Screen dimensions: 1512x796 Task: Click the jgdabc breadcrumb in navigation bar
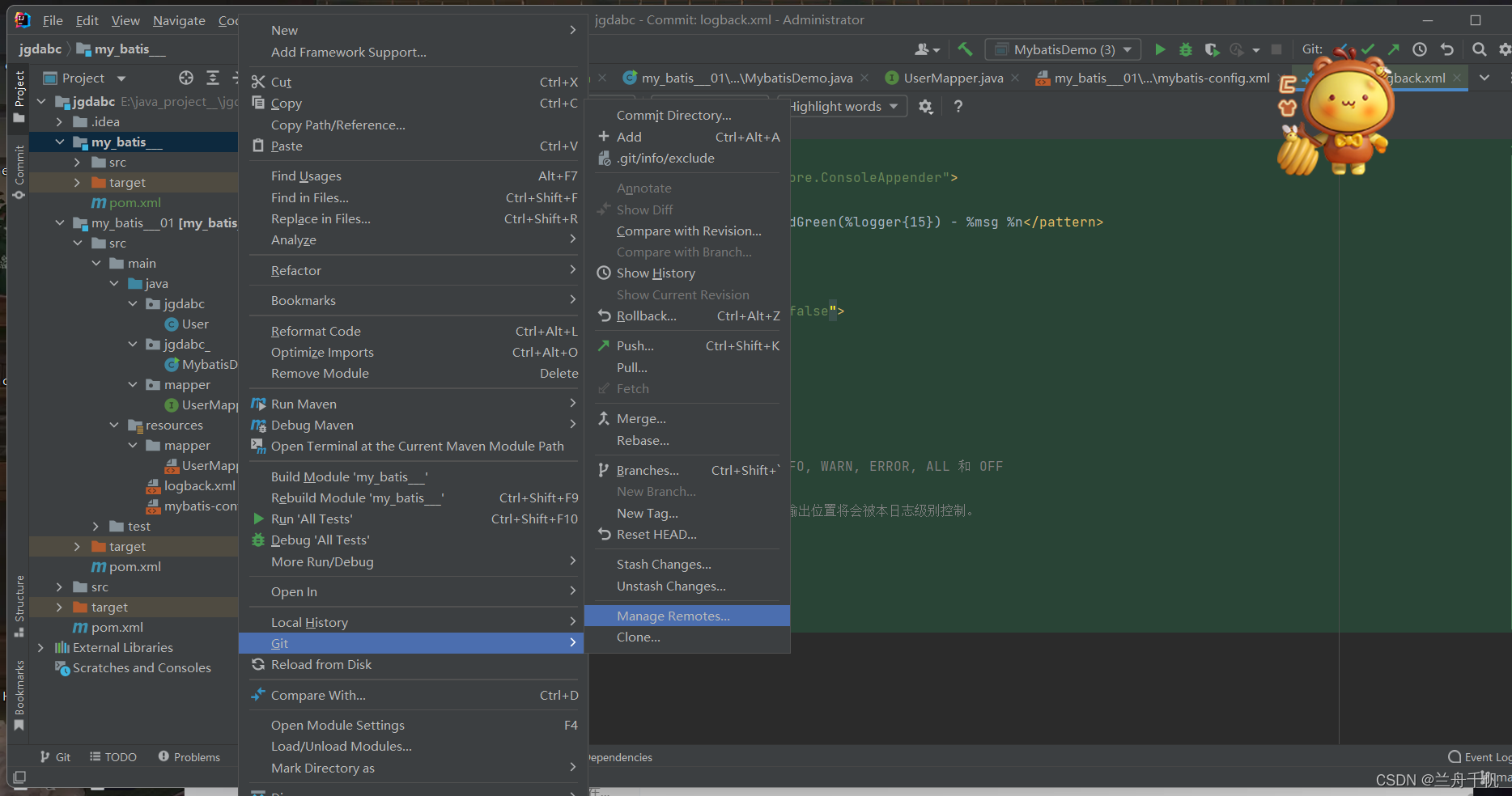coord(40,49)
